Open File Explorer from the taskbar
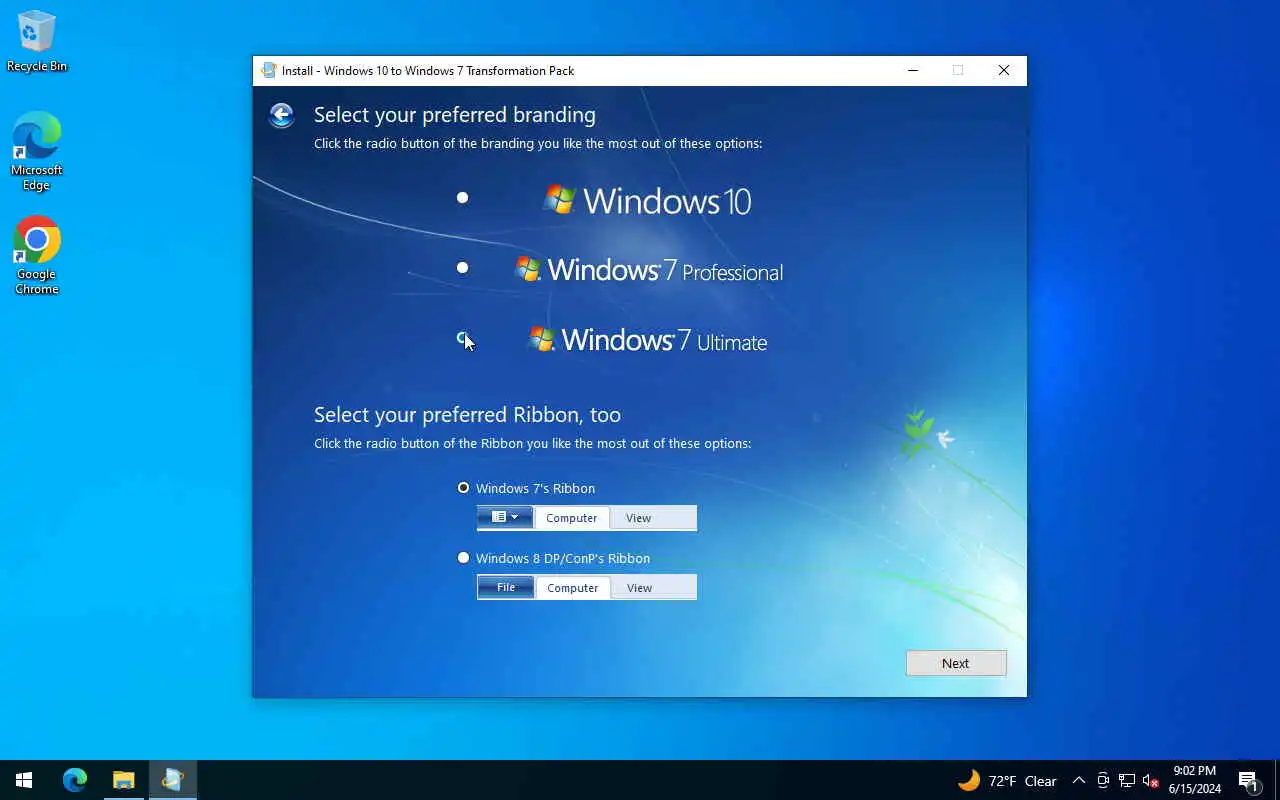 [123, 780]
